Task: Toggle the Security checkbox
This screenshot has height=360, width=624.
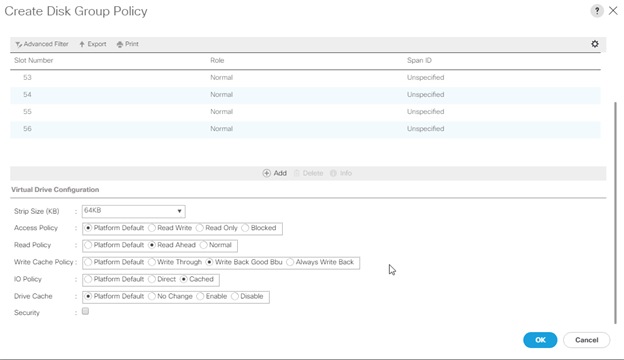Action: 85,311
